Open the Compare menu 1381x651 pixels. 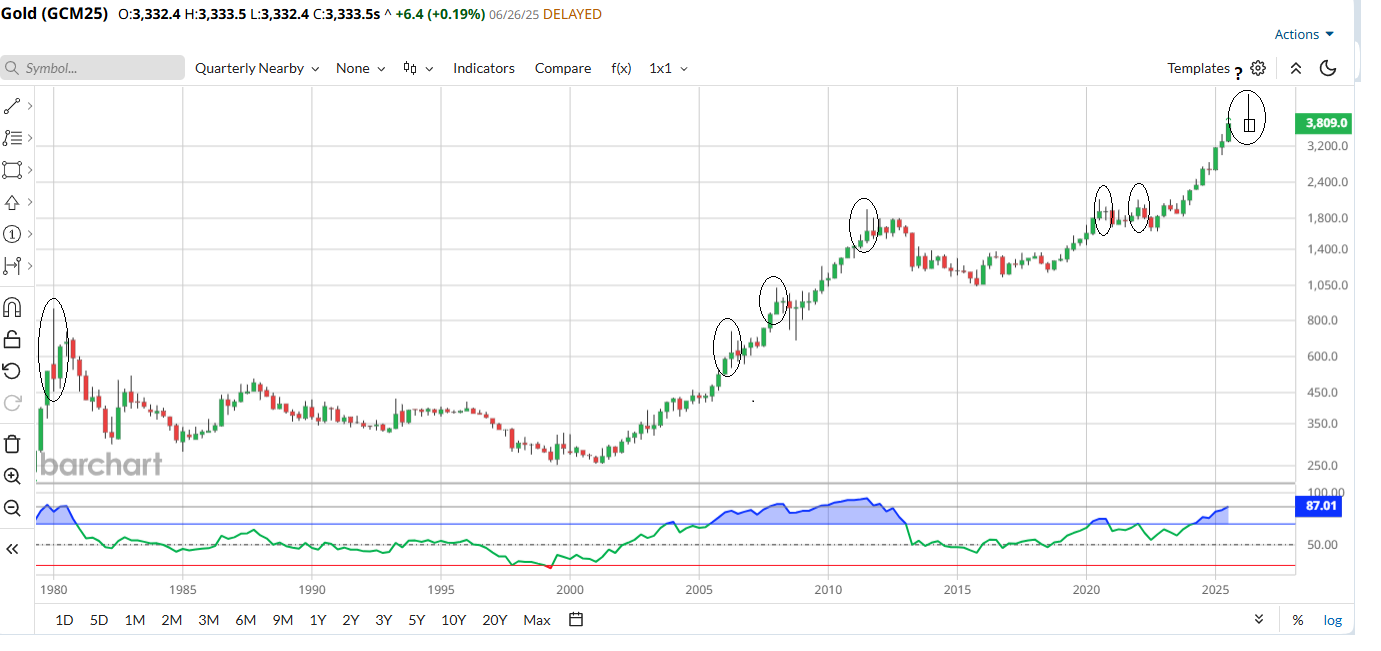(x=563, y=68)
